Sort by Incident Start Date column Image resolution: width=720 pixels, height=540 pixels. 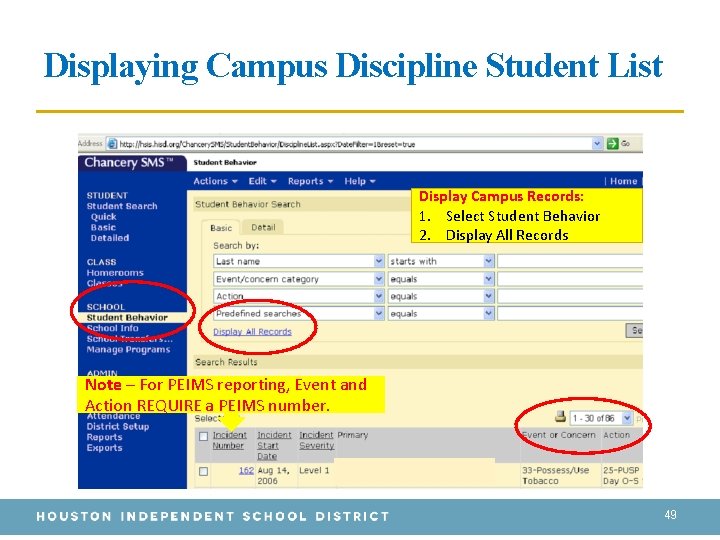tap(274, 445)
